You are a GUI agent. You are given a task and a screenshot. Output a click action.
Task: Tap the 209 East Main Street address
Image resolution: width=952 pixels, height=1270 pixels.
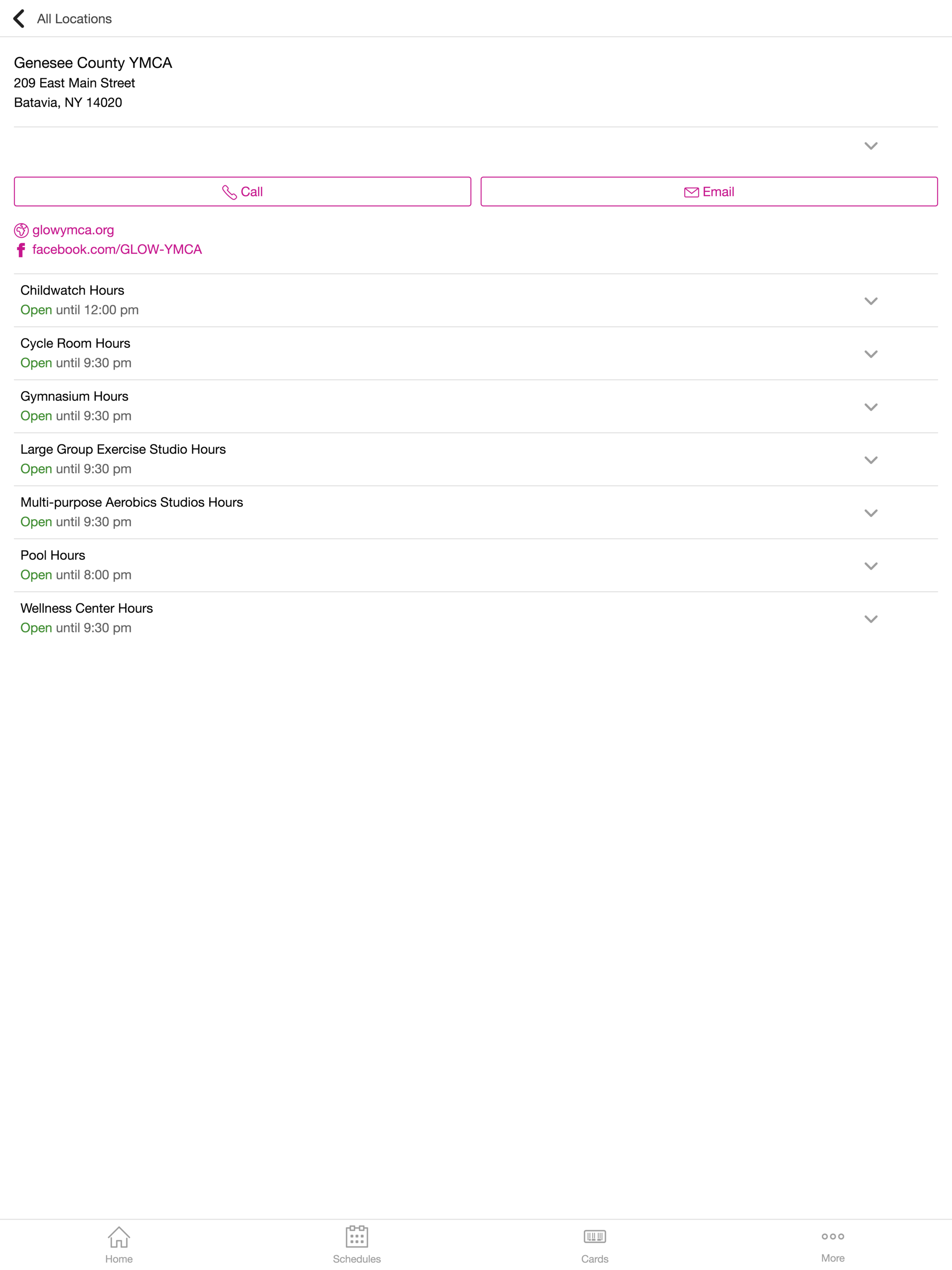tap(75, 83)
